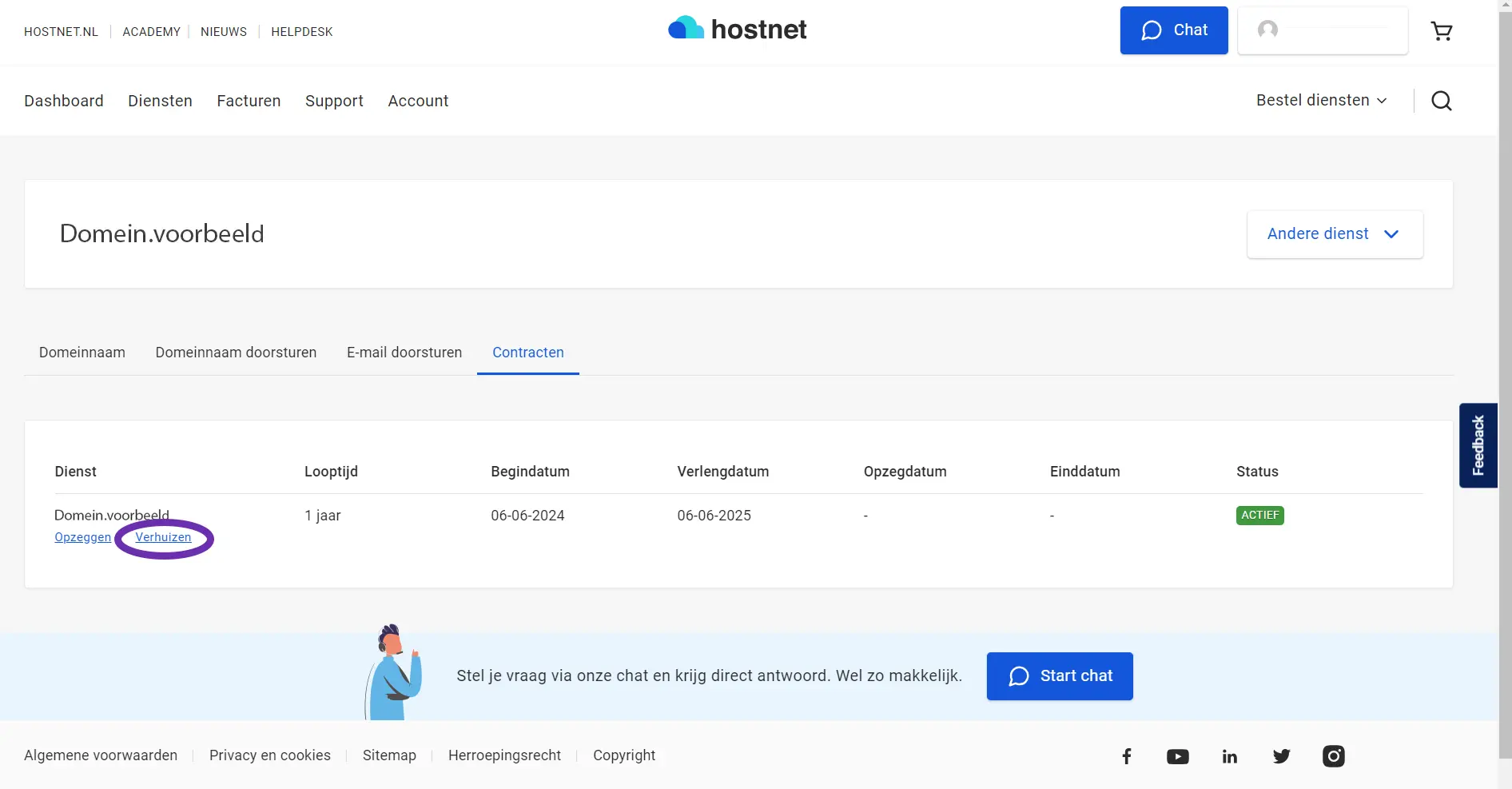This screenshot has width=1512, height=789.
Task: Switch to E-mail doorsturen tab
Action: click(x=404, y=353)
